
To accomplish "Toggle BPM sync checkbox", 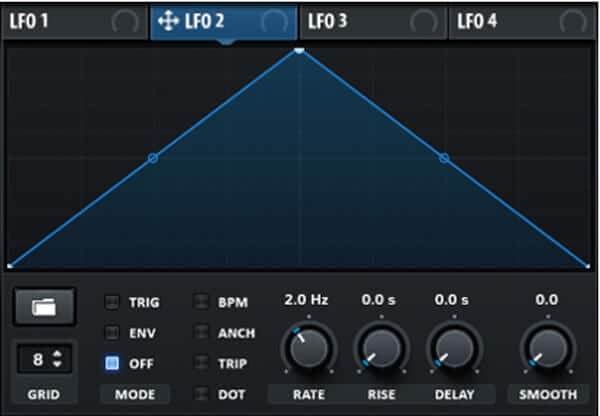I will (x=201, y=302).
